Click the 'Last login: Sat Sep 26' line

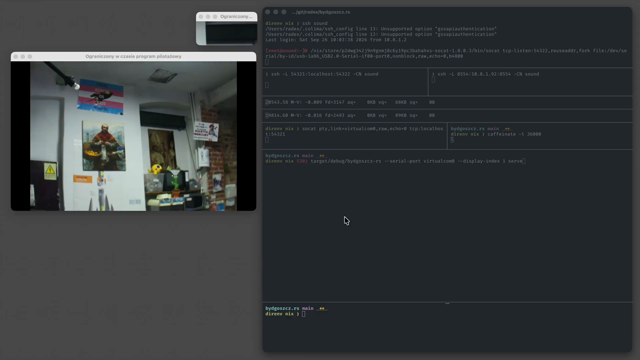pyautogui.click(x=336, y=40)
